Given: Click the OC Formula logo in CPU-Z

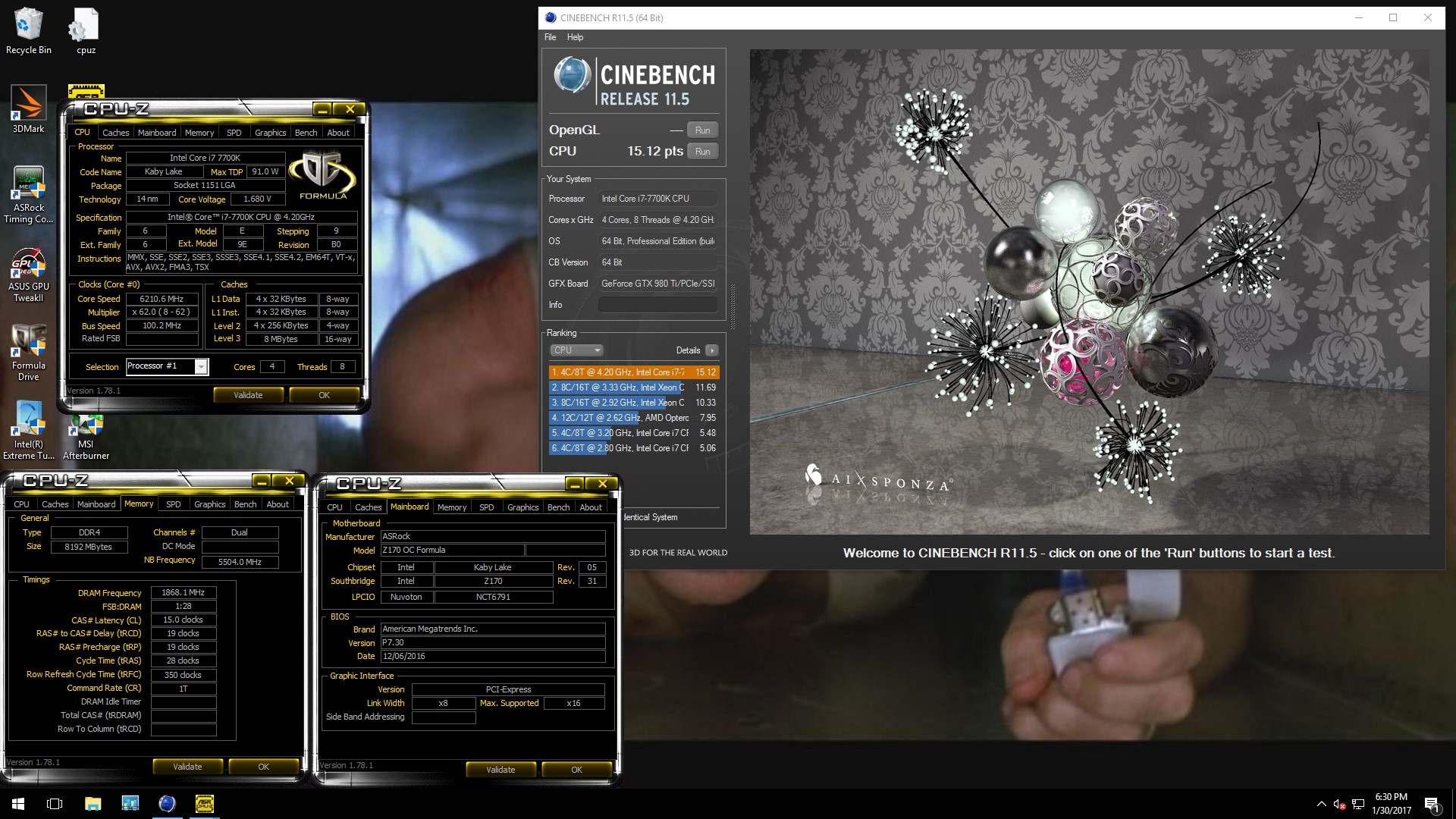Looking at the screenshot, I should point(322,175).
